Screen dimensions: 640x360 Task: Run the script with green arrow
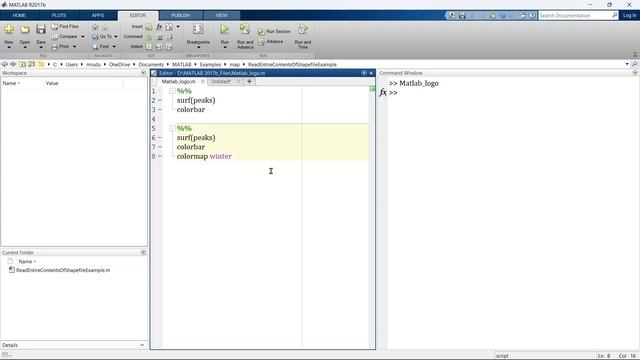(224, 29)
